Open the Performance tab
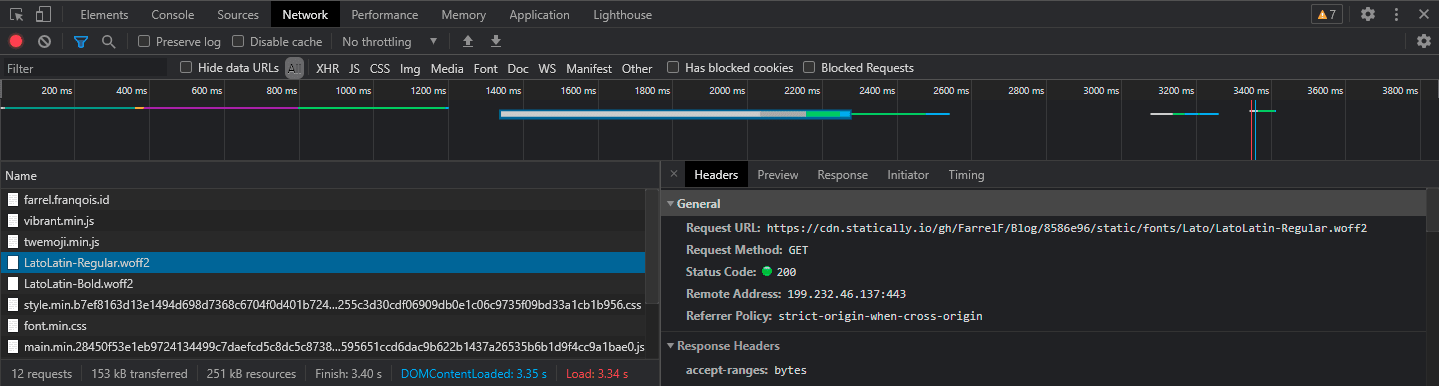1439x386 pixels. click(385, 15)
